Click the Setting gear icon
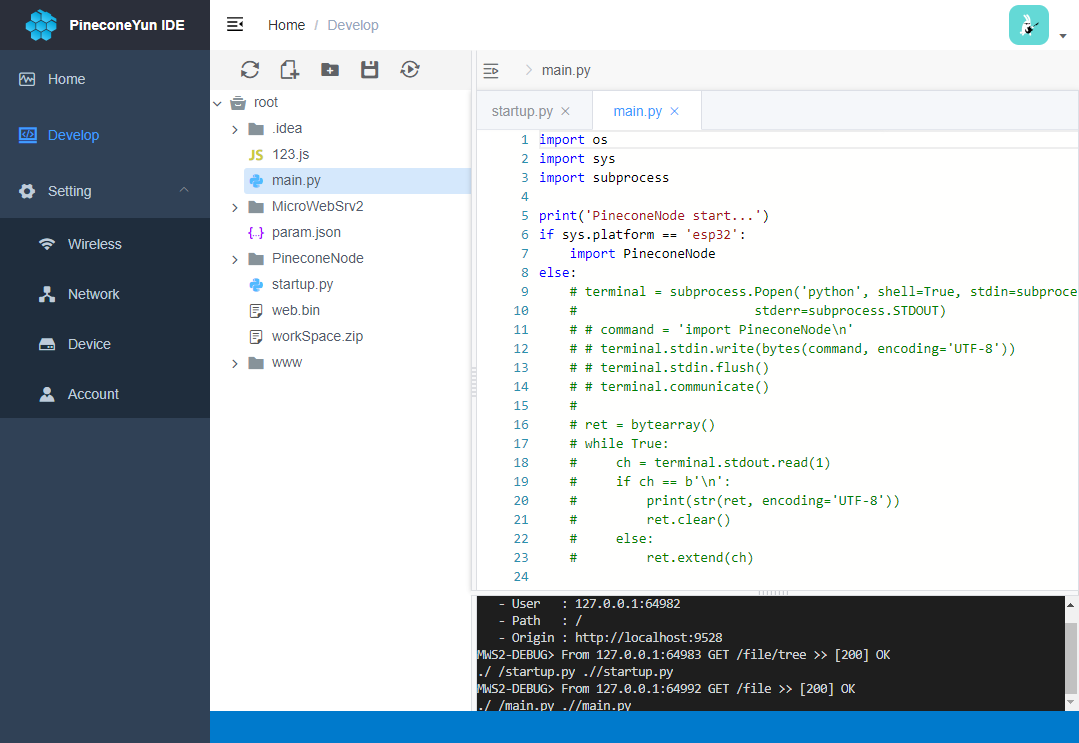 tap(27, 191)
